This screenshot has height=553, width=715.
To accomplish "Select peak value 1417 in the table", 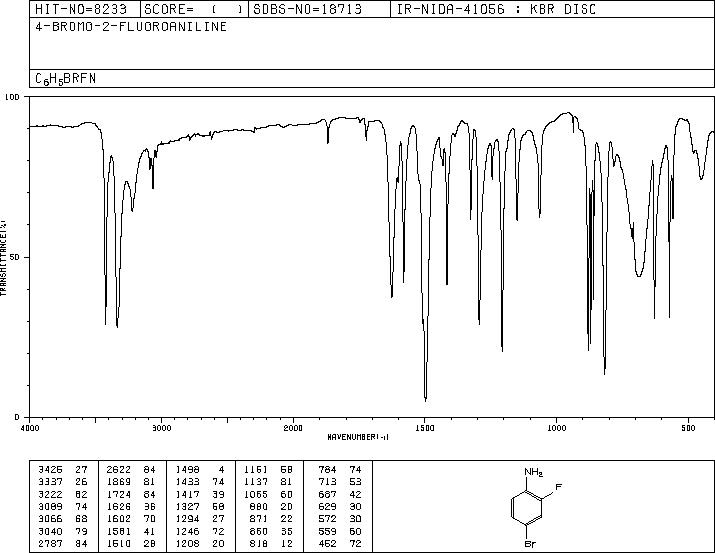I will (187, 495).
